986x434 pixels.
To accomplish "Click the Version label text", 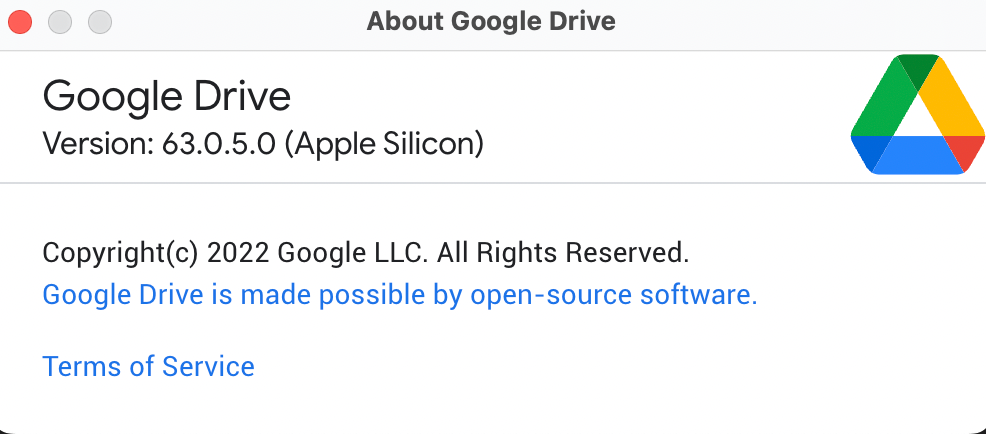I will click(98, 144).
